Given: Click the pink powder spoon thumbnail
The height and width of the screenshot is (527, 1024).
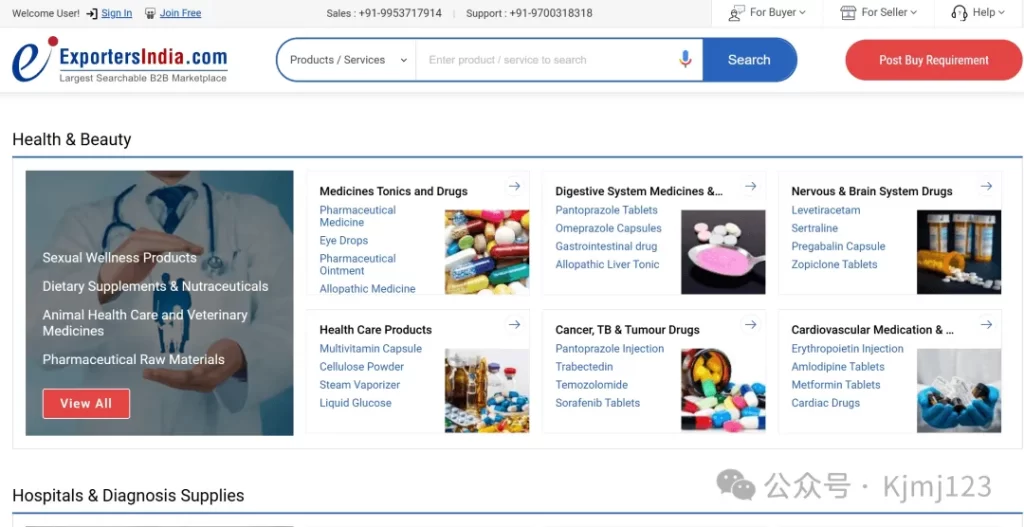Looking at the screenshot, I should coord(723,252).
